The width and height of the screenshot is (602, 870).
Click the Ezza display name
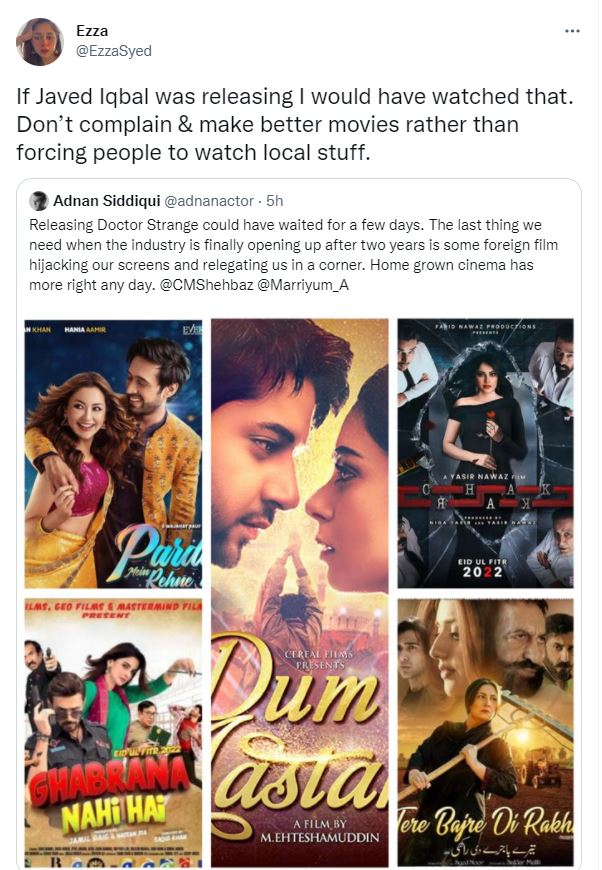point(92,31)
